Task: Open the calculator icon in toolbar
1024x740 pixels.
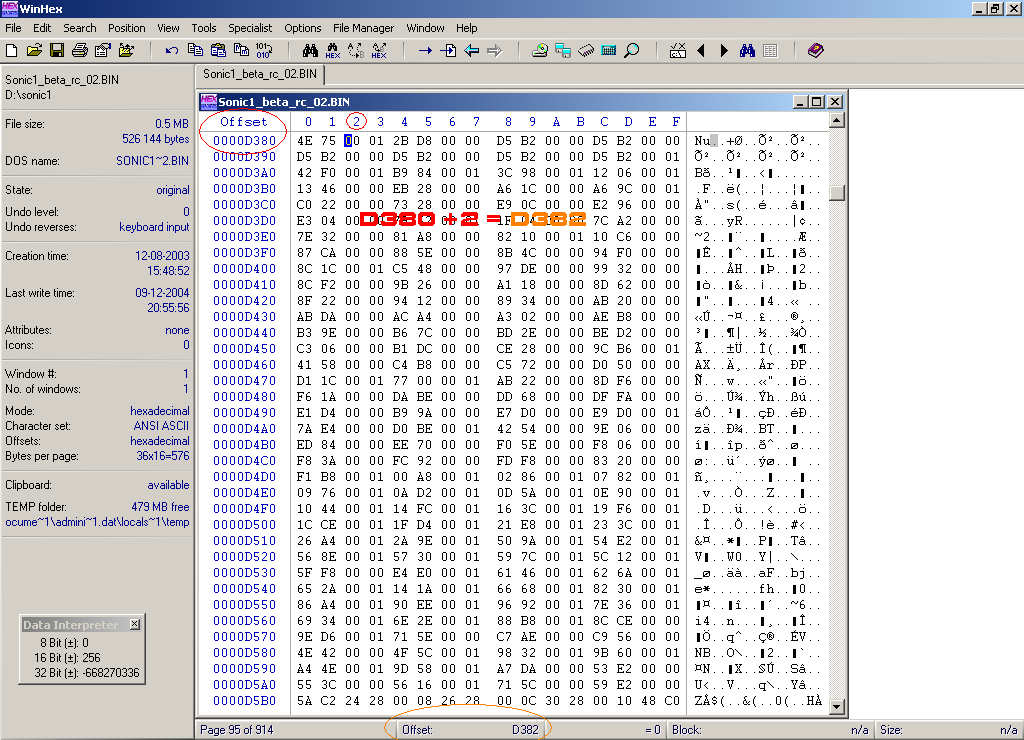Action: [x=609, y=50]
